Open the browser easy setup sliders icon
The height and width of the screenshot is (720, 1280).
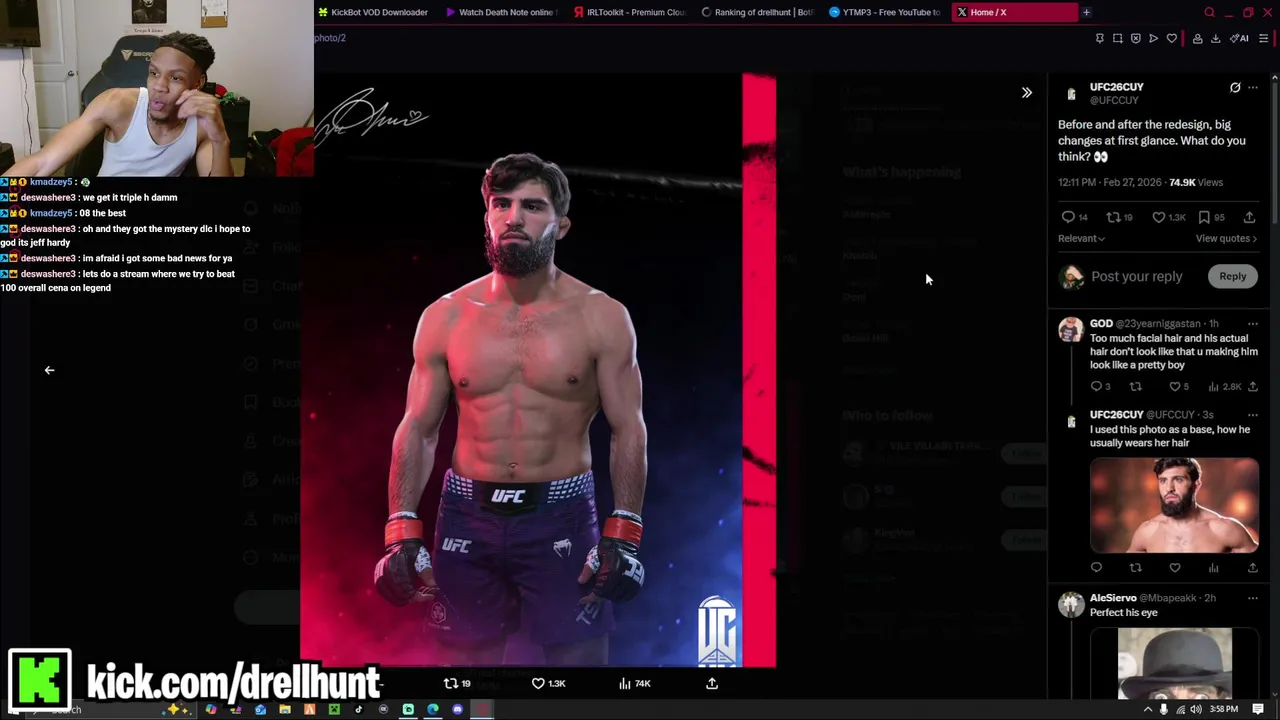pos(1264,38)
